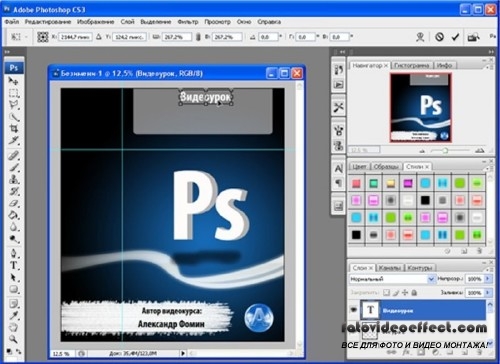Commit the transform with the checkmark

coord(455,37)
